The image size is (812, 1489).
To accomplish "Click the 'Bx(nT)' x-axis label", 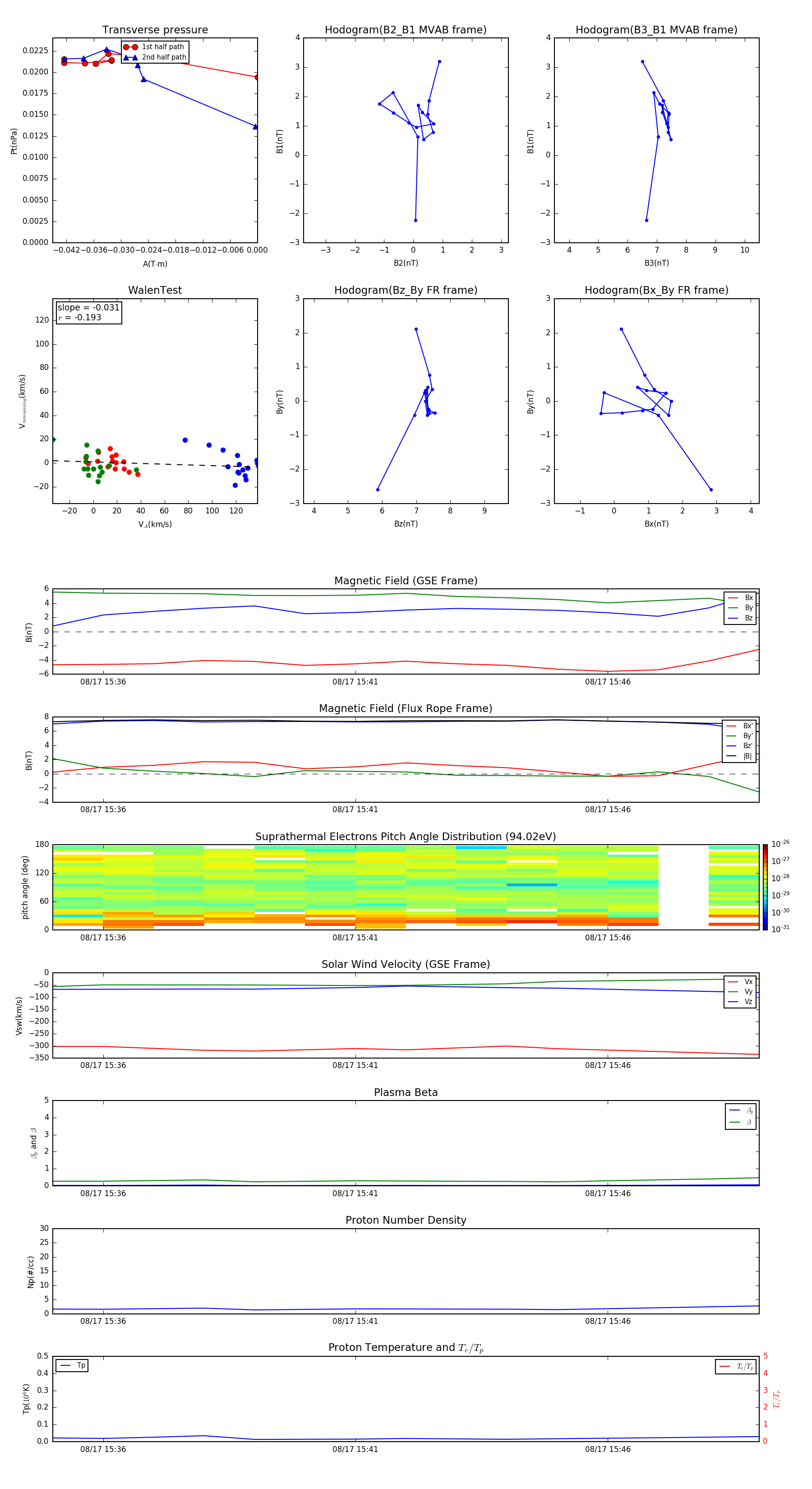I will 656,524.
